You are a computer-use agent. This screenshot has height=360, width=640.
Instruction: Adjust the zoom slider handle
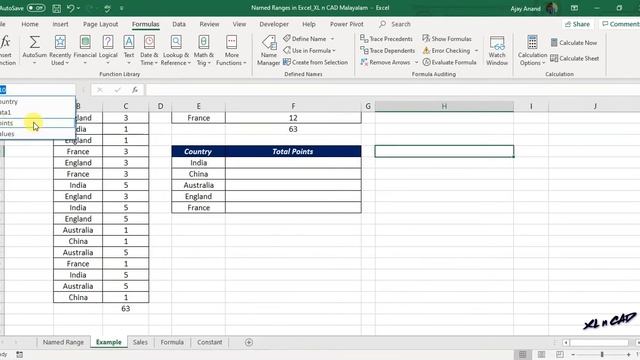(x=602, y=354)
